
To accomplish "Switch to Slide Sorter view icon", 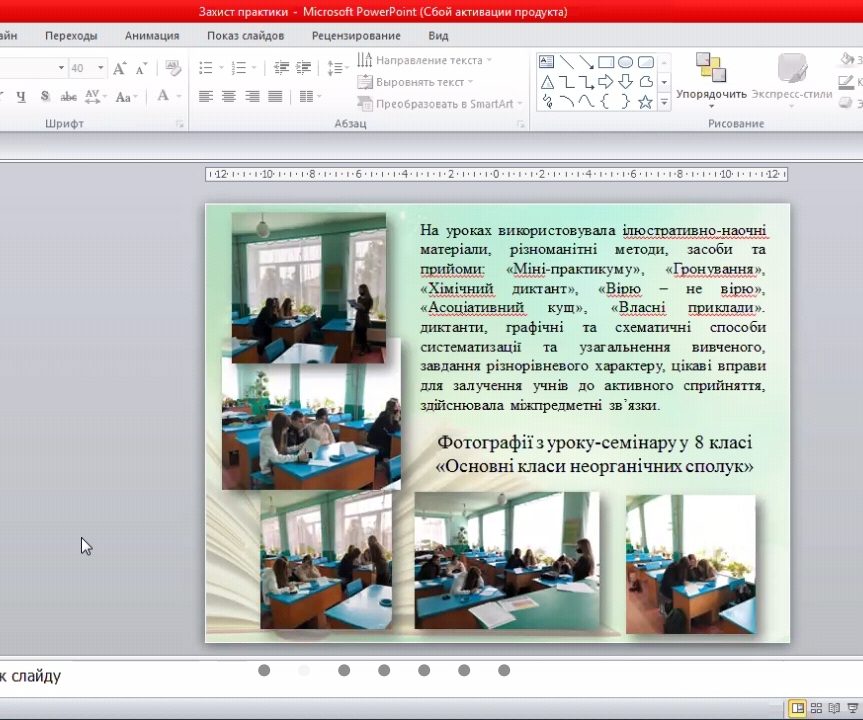I will pos(816,707).
